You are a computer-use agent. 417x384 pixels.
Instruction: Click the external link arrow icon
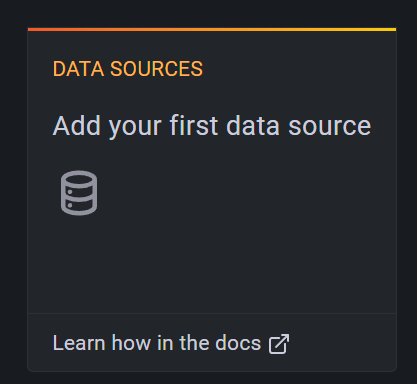coord(279,344)
